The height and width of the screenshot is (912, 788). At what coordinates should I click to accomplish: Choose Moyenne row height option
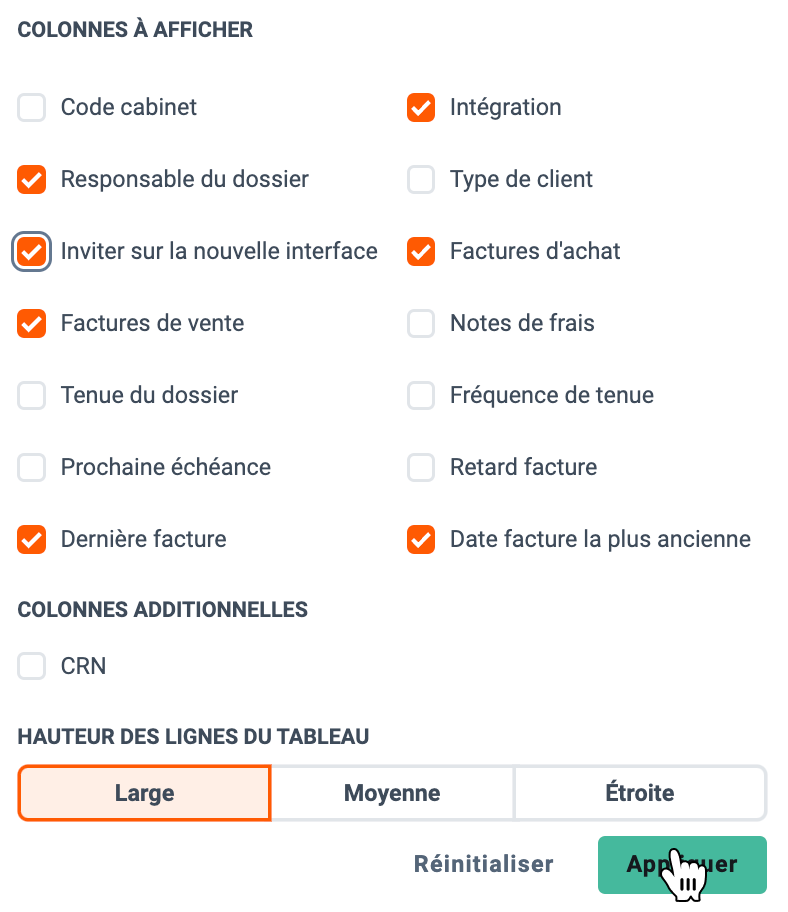pos(393,793)
